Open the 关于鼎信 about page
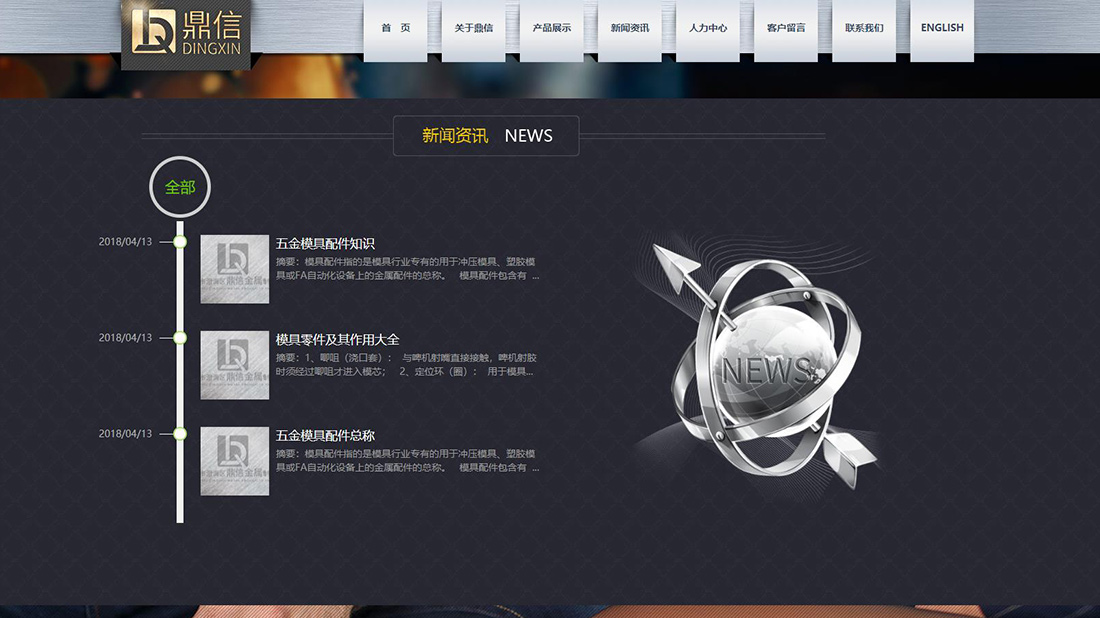This screenshot has height=618, width=1100. [474, 28]
